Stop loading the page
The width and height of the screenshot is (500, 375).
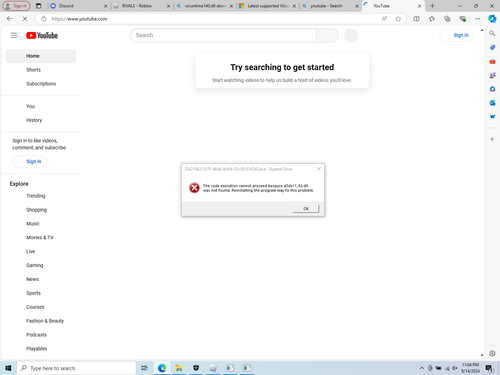coord(25,19)
